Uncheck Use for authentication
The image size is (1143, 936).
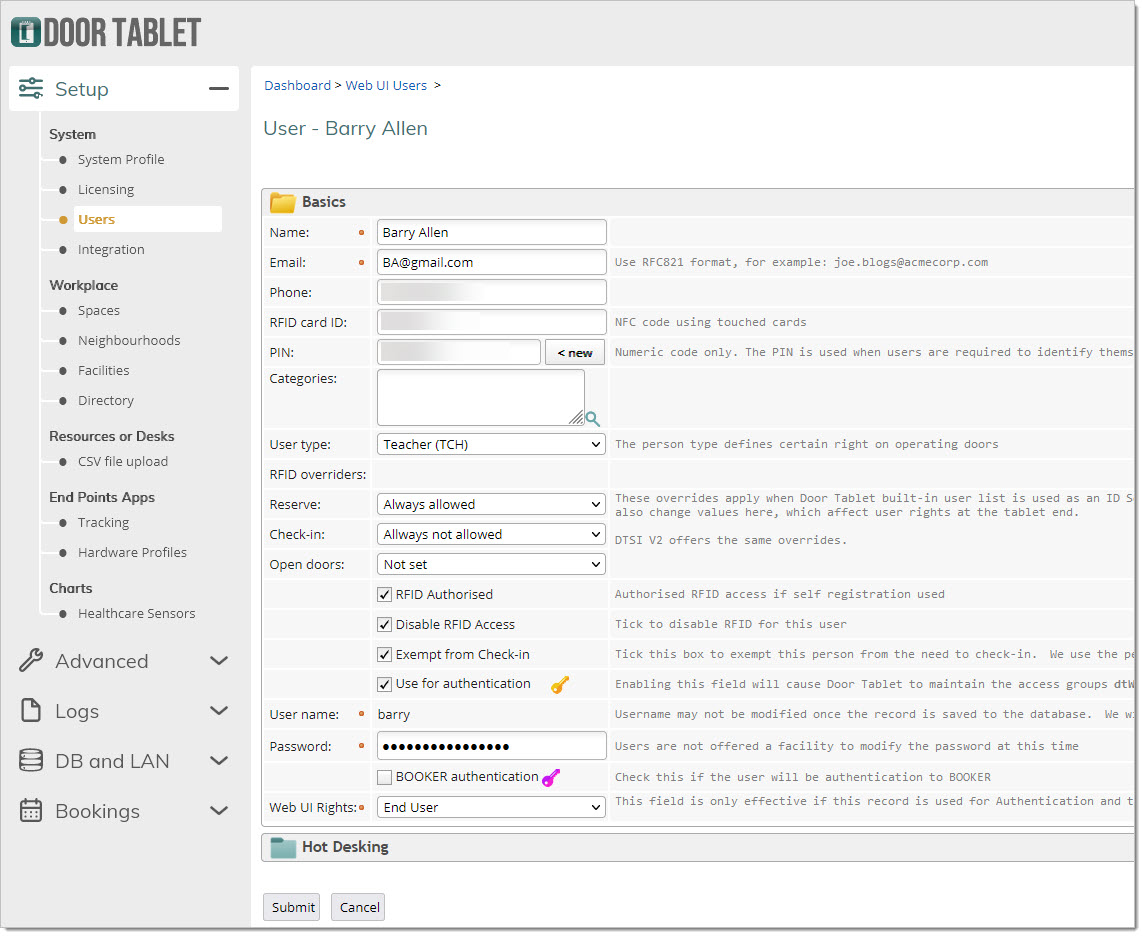tap(384, 685)
